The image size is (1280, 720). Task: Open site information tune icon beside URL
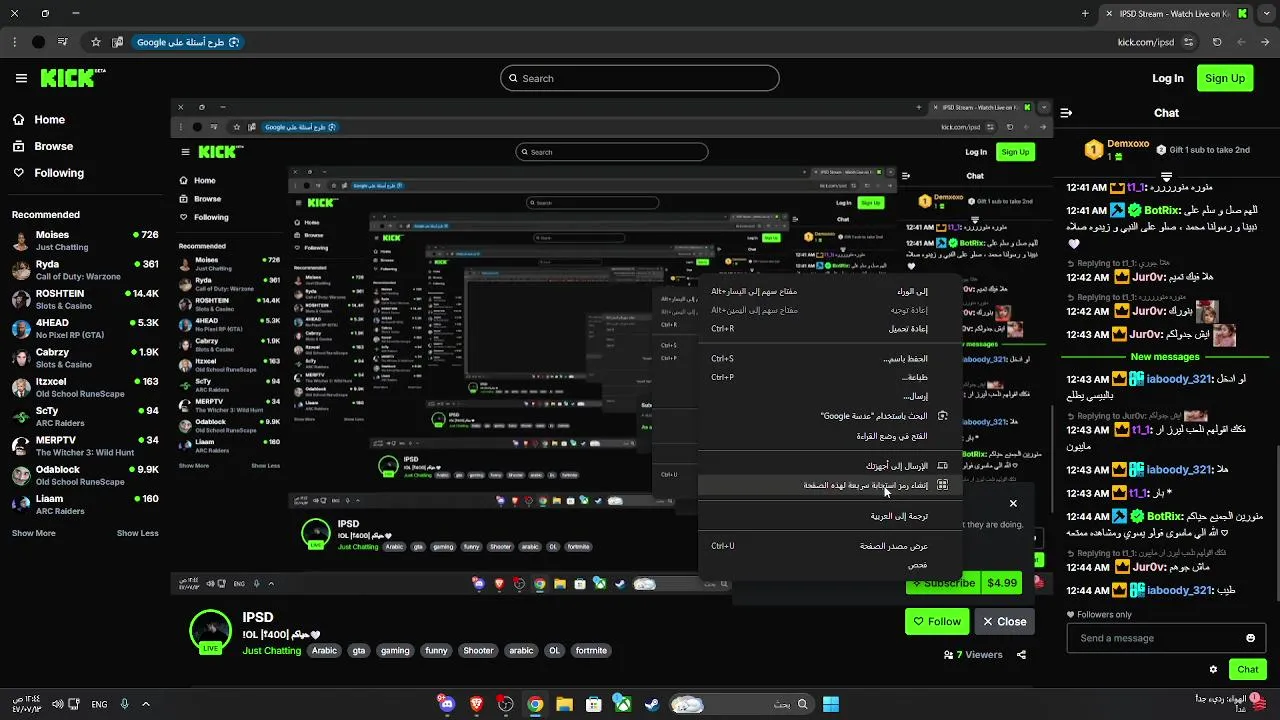click(1188, 42)
